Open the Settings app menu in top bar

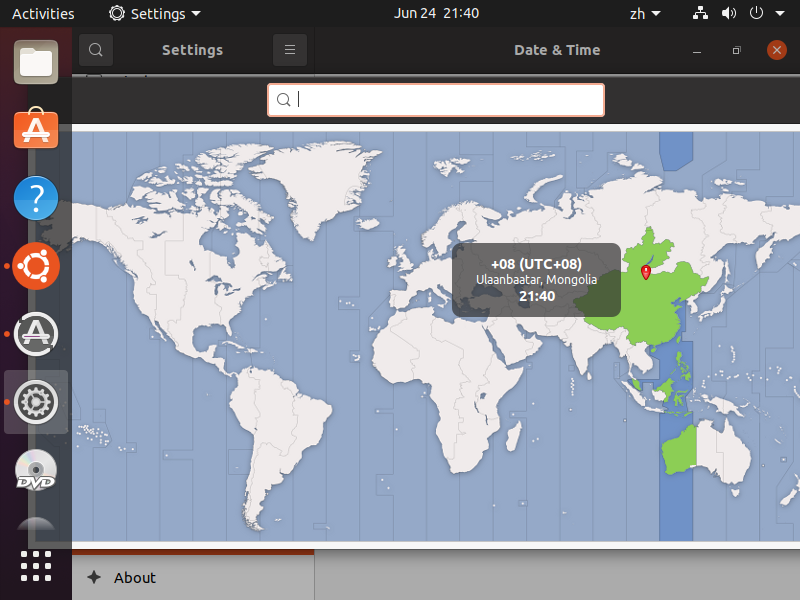coord(155,14)
